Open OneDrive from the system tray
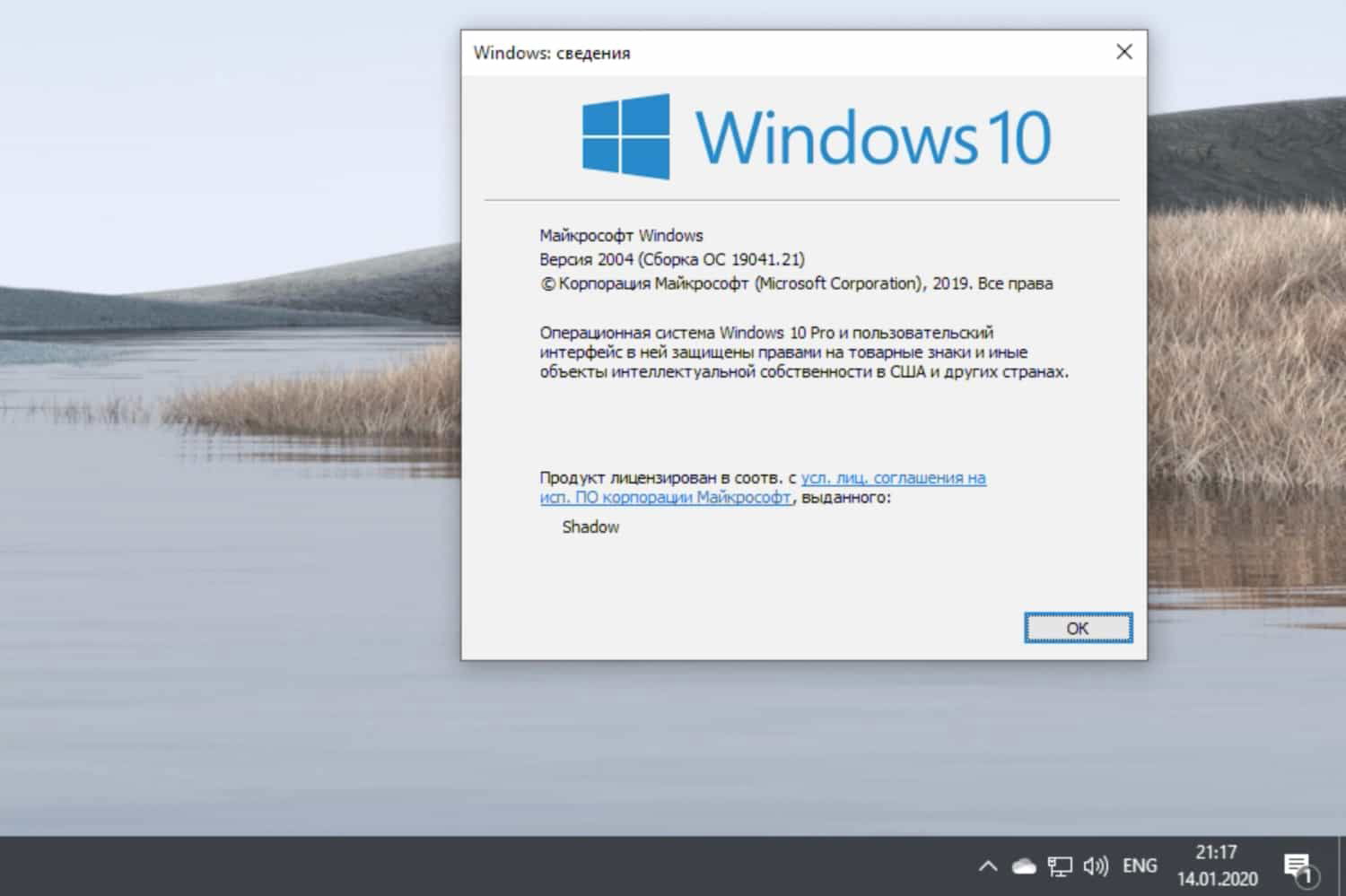The height and width of the screenshot is (896, 1346). [x=1022, y=866]
